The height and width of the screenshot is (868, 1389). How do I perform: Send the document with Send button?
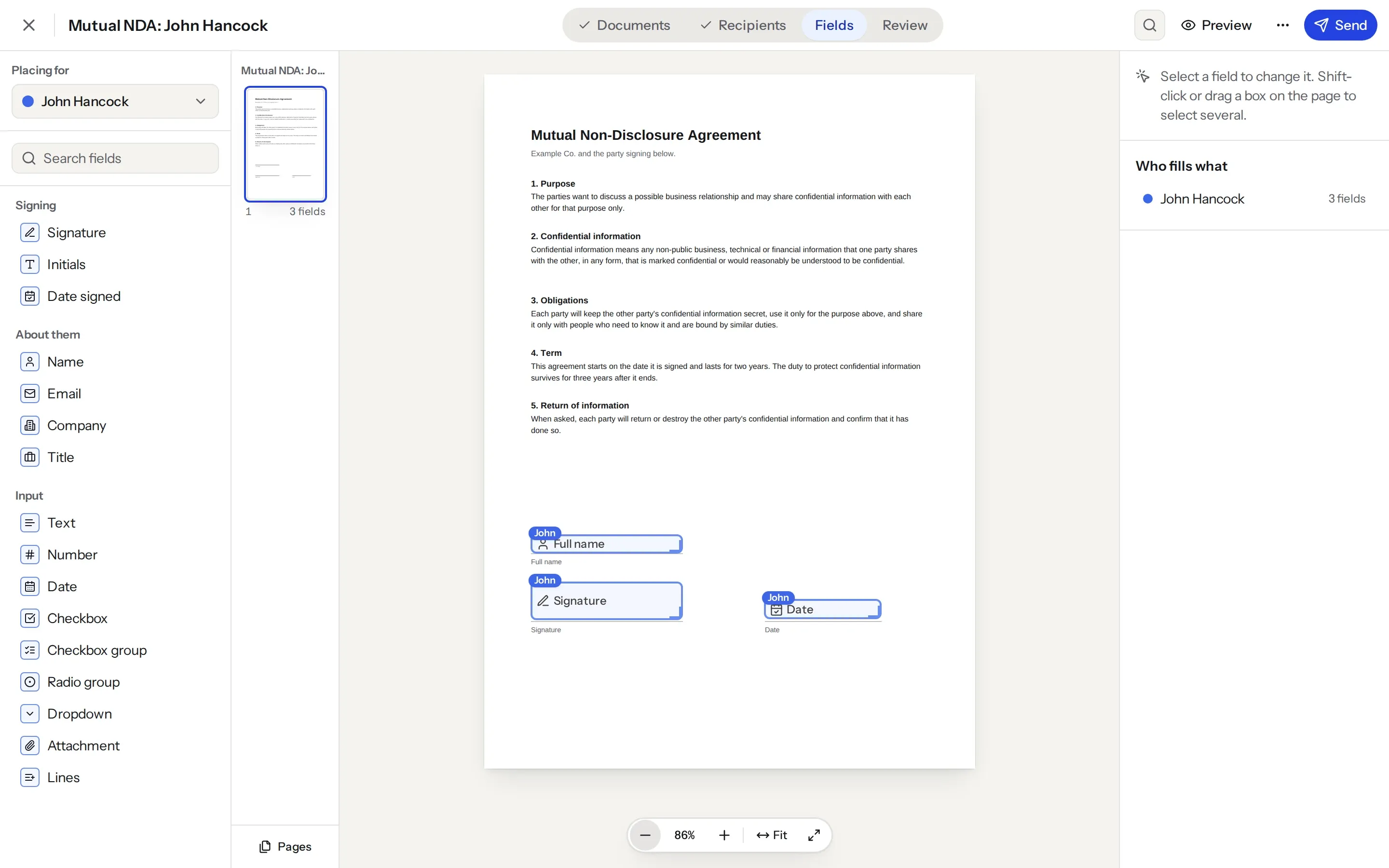click(1340, 25)
